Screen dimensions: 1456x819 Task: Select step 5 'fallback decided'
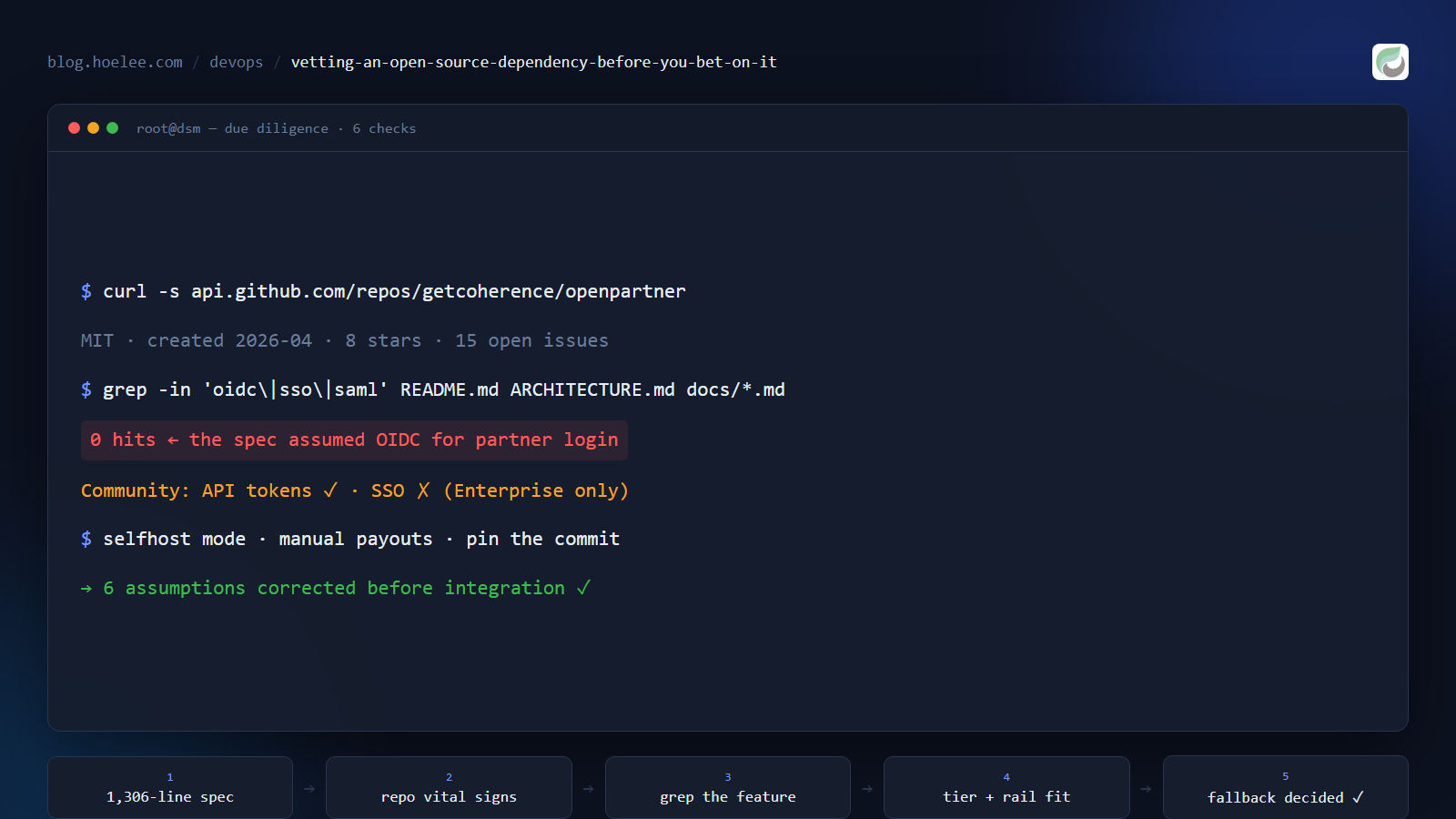point(1285,788)
